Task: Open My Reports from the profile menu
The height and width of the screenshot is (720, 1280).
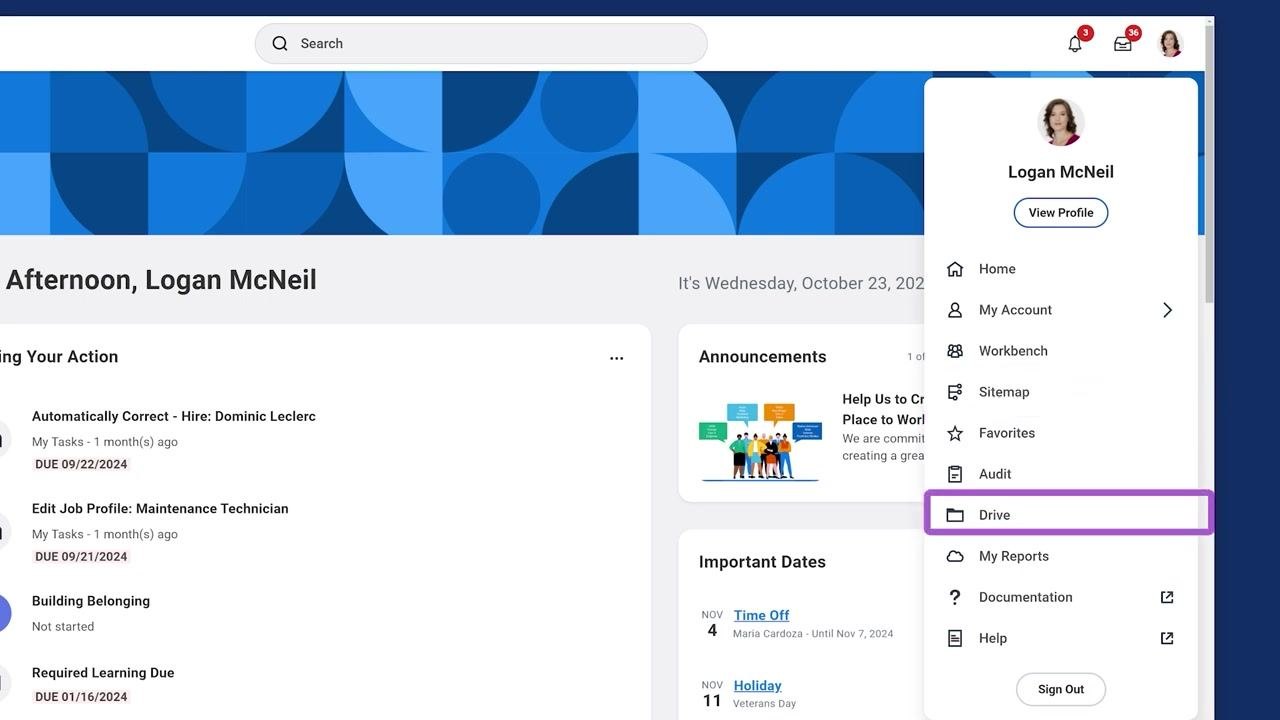Action: 1061,556
